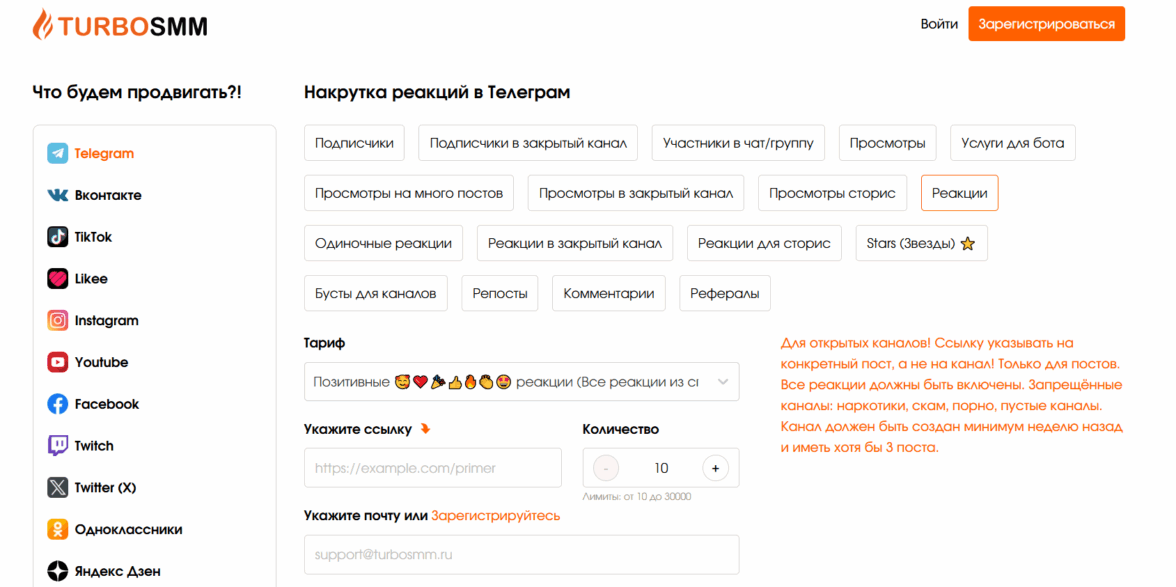Image resolution: width=1176 pixels, height=587 pixels.
Task: Open the Тариф dropdown list
Action: pos(521,382)
